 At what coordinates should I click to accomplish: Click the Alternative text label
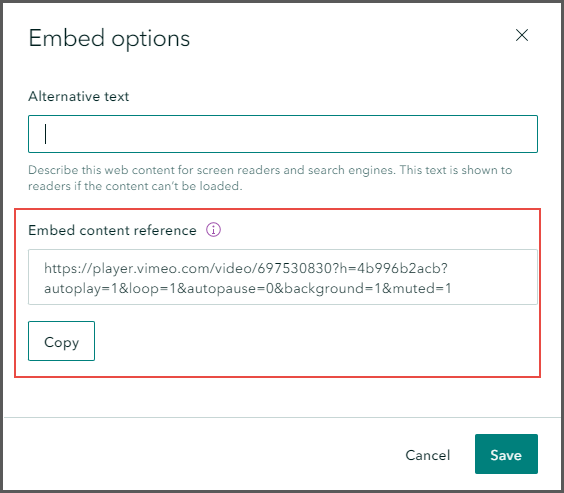(x=78, y=96)
